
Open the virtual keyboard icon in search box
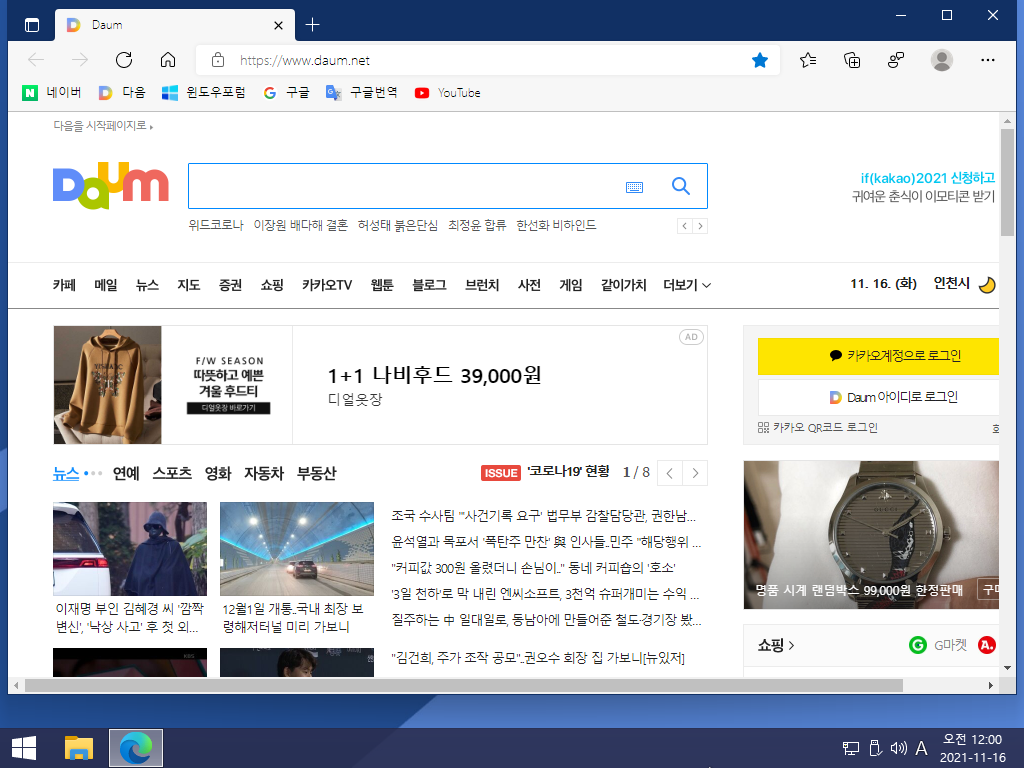[x=634, y=187]
